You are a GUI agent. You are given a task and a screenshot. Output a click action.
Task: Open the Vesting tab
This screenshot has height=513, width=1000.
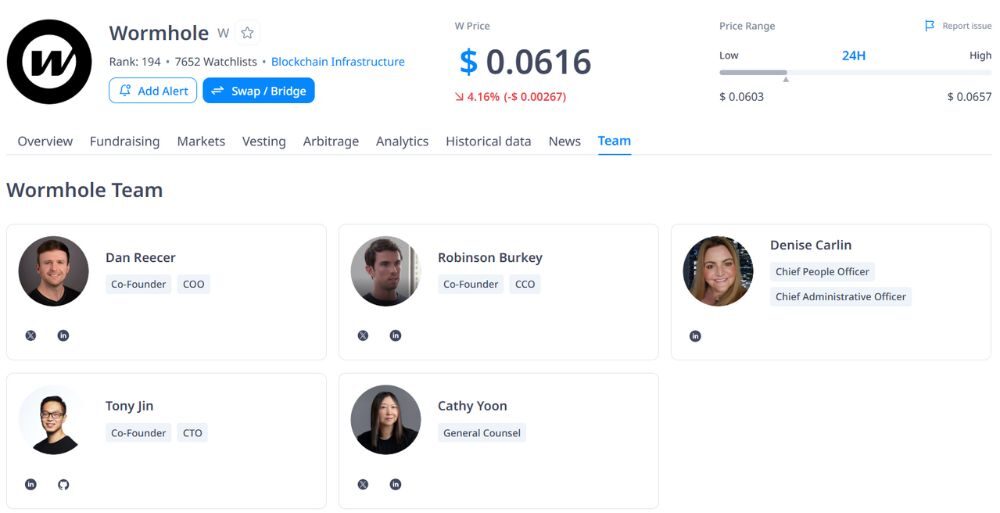pyautogui.click(x=264, y=142)
